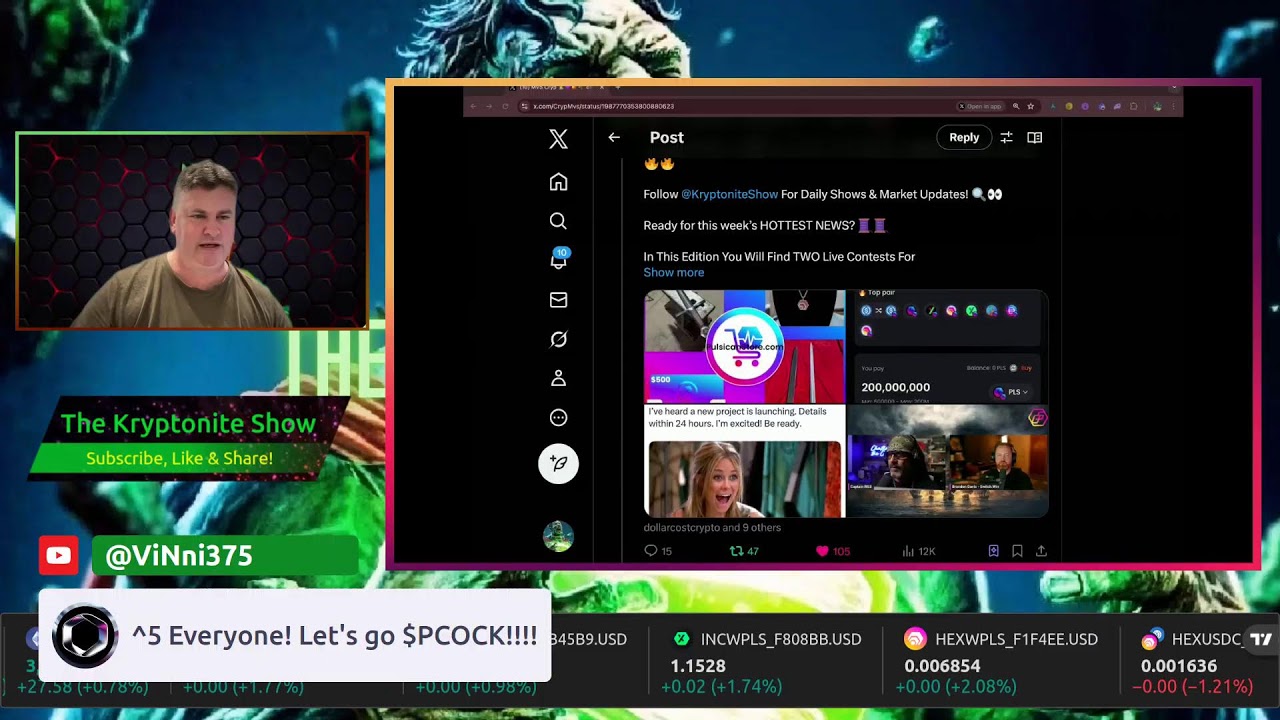Click the Open in app button

point(981,106)
